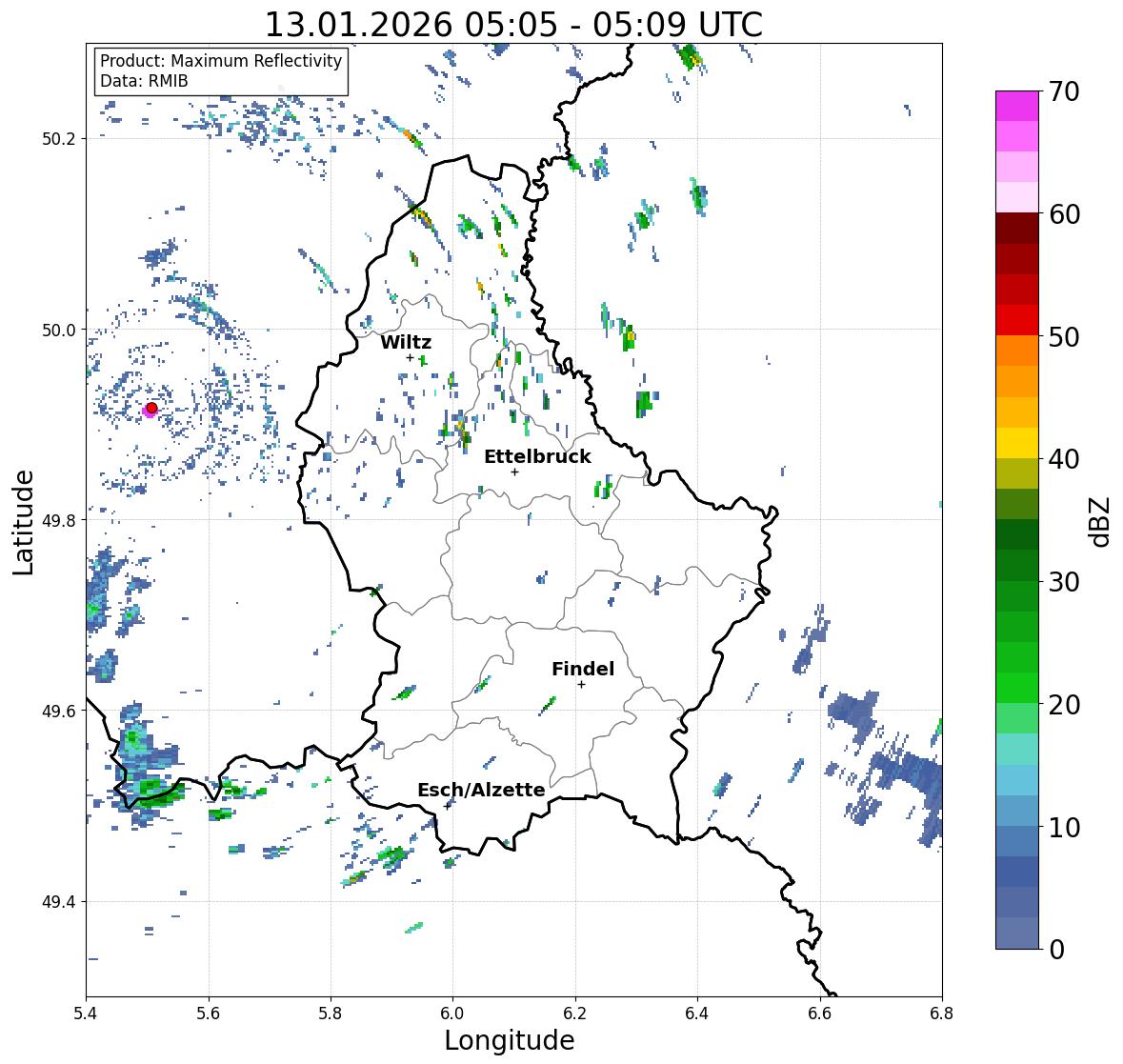Click the Longitude axis label
This screenshot has height=1064, width=1123.
click(x=510, y=1040)
